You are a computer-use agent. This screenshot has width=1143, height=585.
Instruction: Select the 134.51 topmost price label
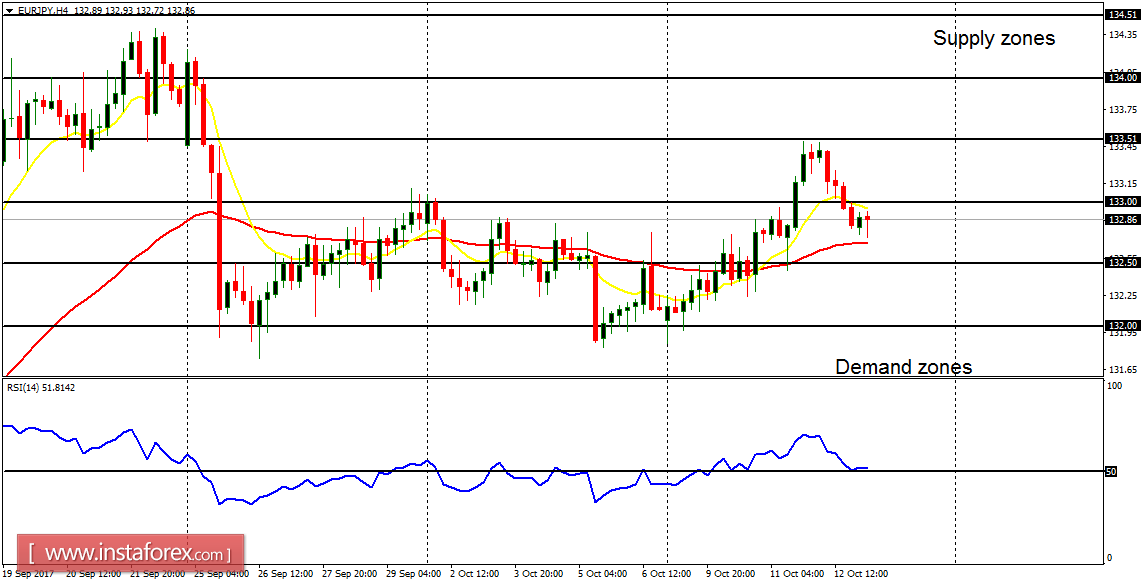[1123, 16]
